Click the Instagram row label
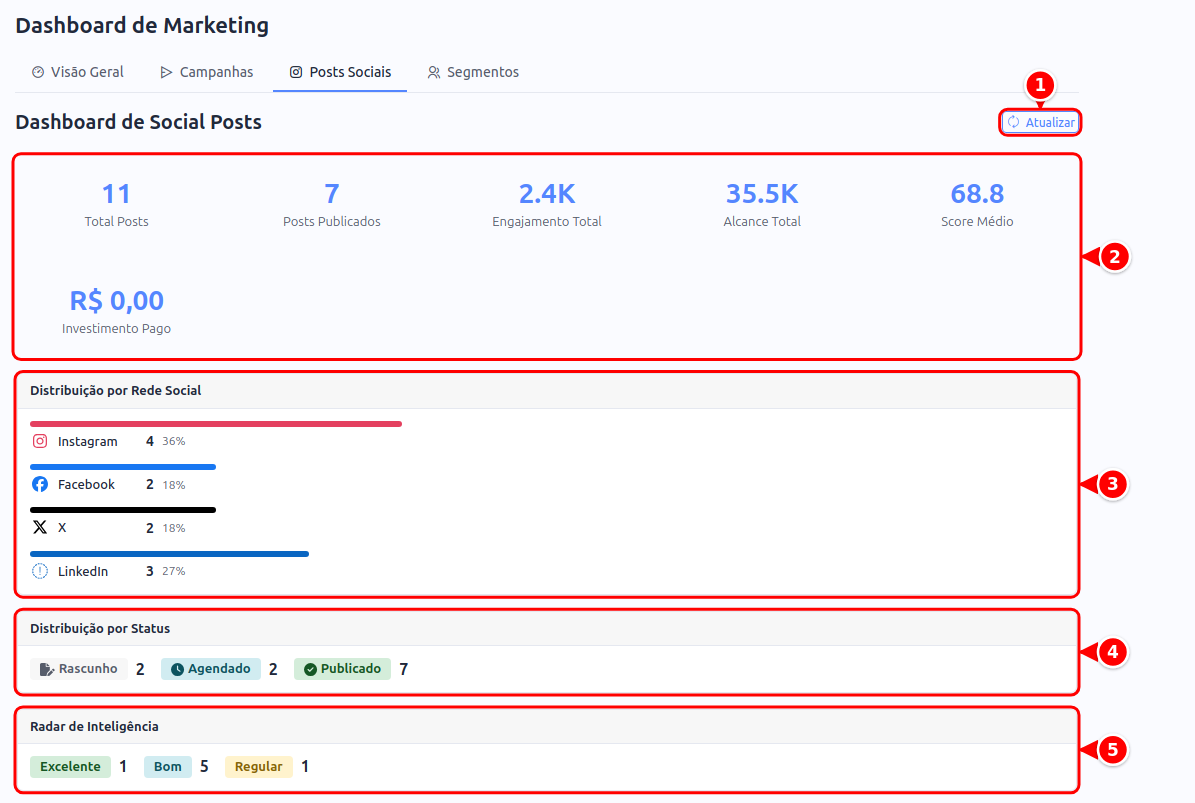This screenshot has width=1195, height=803. 88,442
